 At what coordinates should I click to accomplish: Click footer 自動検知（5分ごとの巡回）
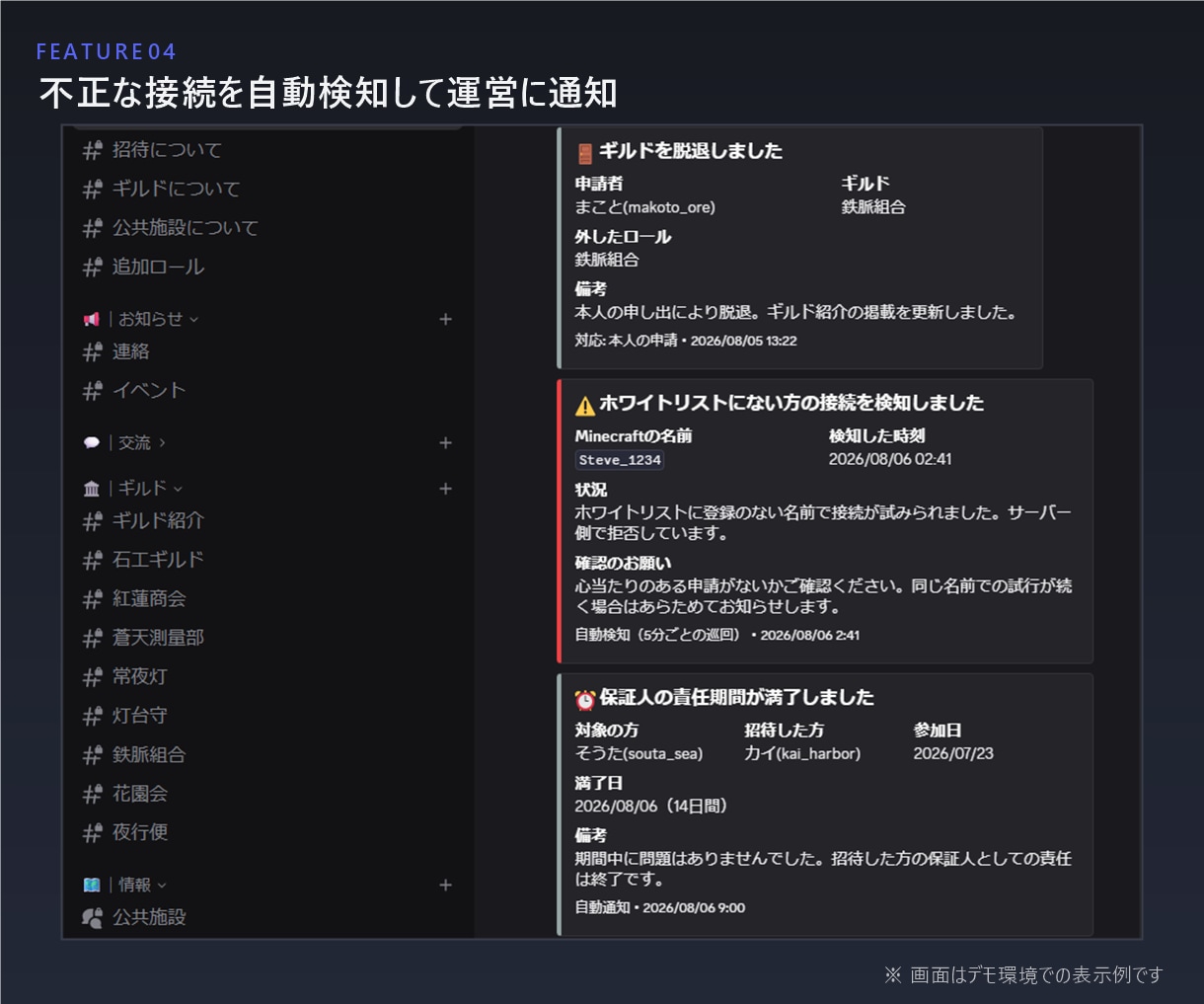point(657,635)
